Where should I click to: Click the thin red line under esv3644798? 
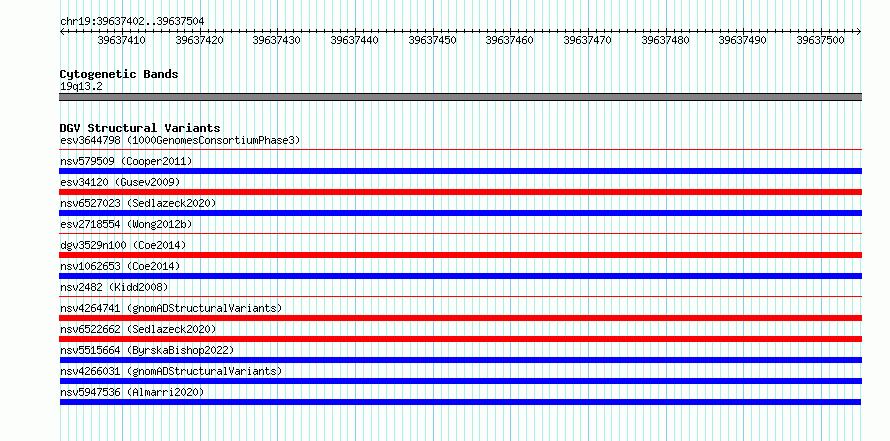coord(460,150)
